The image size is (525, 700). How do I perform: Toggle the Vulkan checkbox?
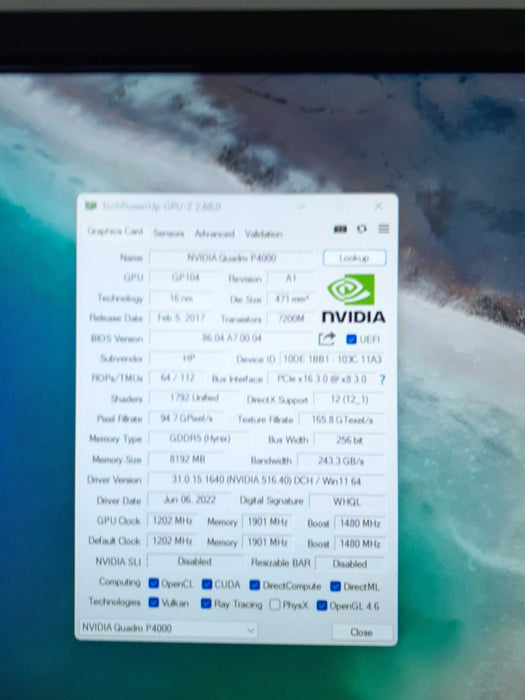[x=154, y=602]
